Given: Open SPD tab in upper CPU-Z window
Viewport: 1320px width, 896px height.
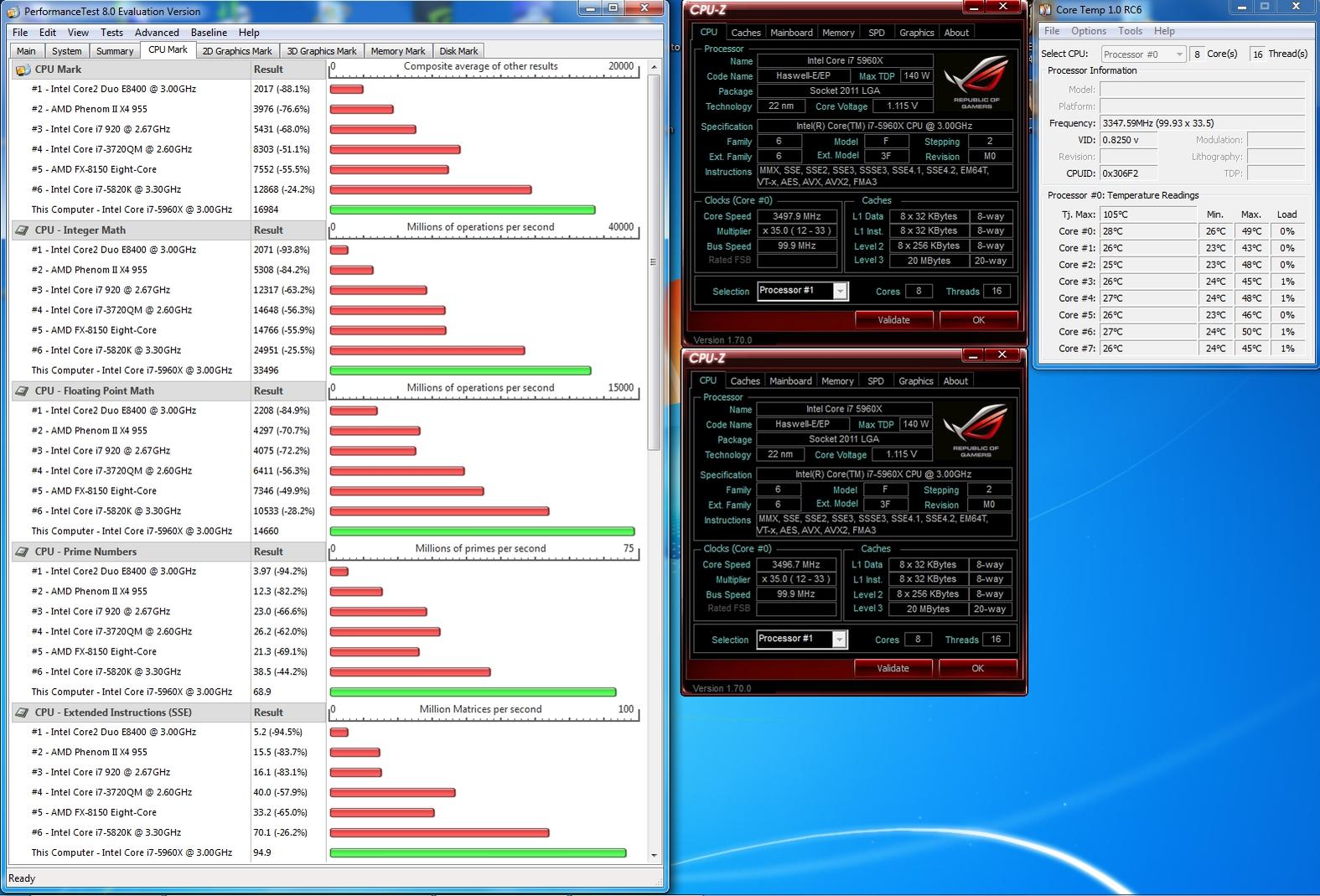Looking at the screenshot, I should (x=877, y=33).
